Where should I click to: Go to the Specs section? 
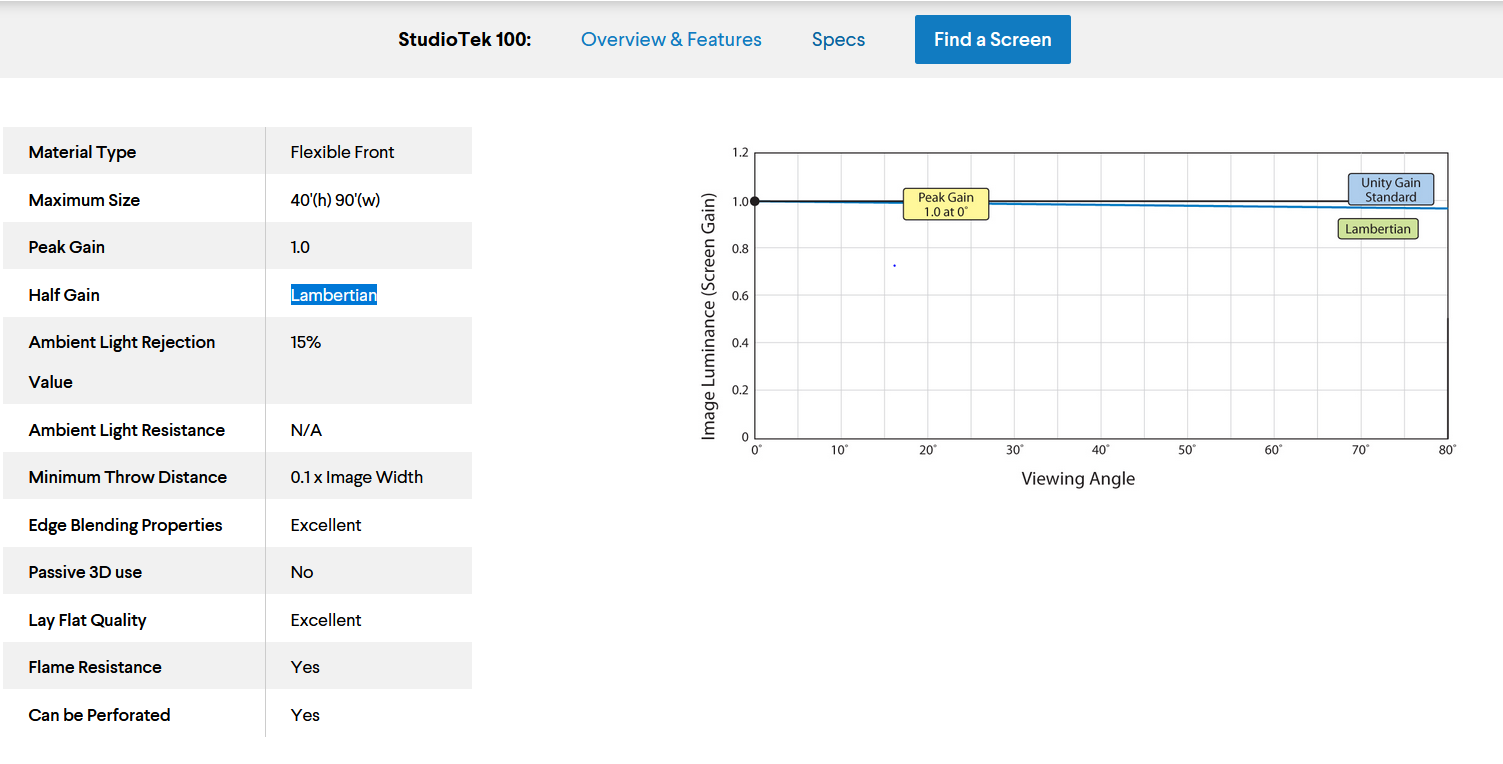pyautogui.click(x=838, y=40)
